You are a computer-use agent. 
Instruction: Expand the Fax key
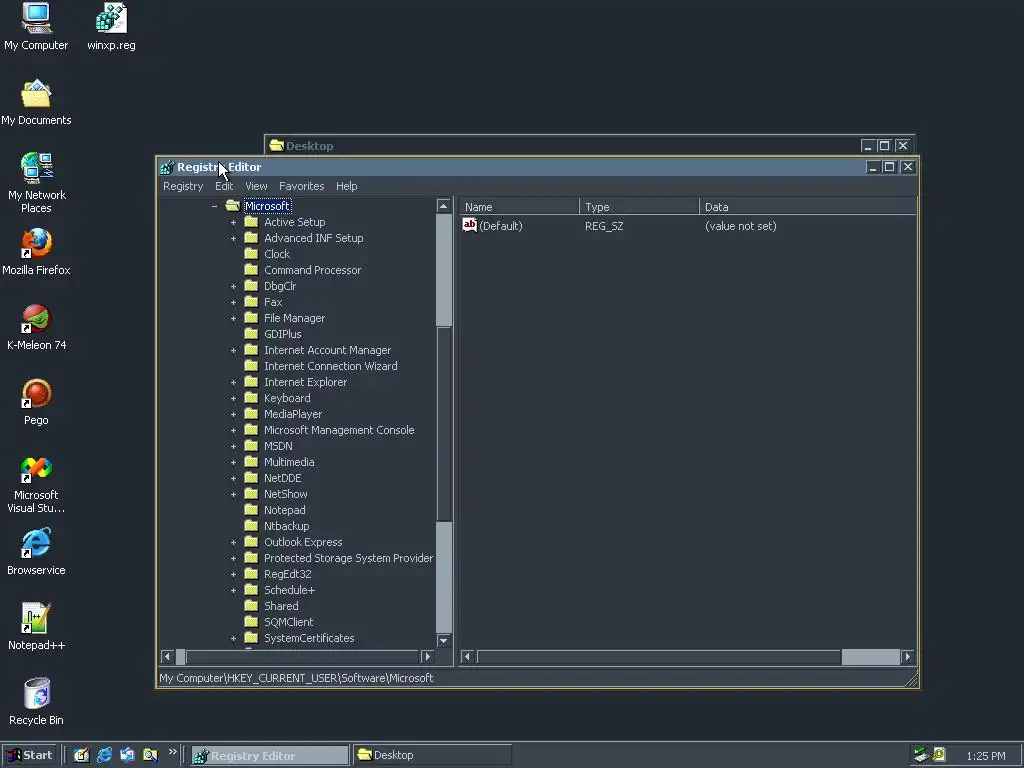[x=233, y=302]
